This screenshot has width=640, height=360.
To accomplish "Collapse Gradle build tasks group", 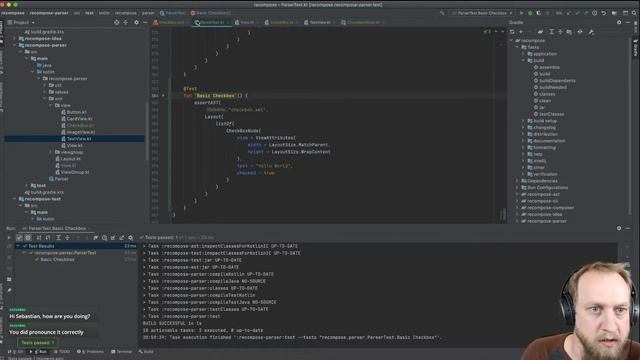I will 523,60.
